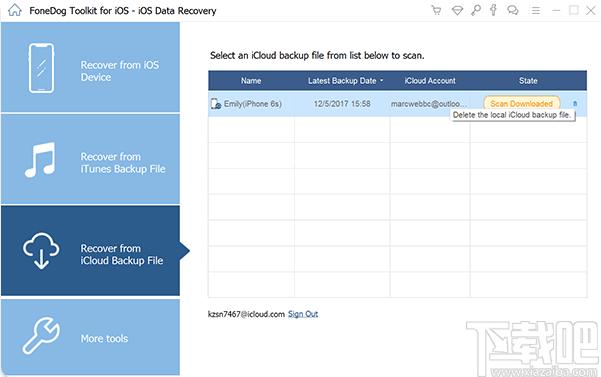601x377 pixels.
Task: Sort by Latest Backup Date arrow
Action: [x=381, y=81]
